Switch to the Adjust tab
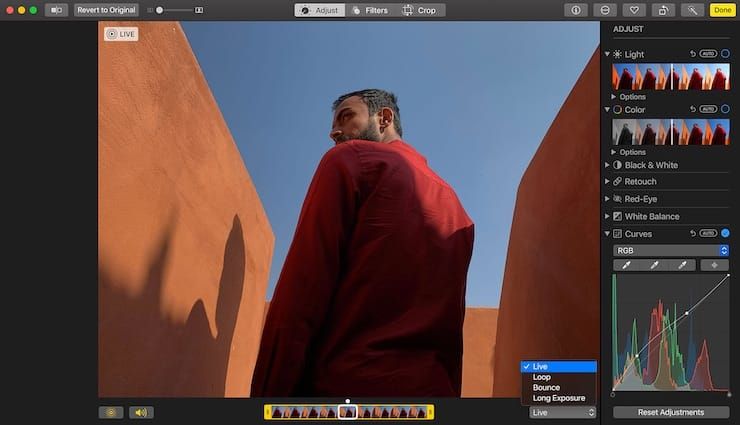 pos(320,10)
